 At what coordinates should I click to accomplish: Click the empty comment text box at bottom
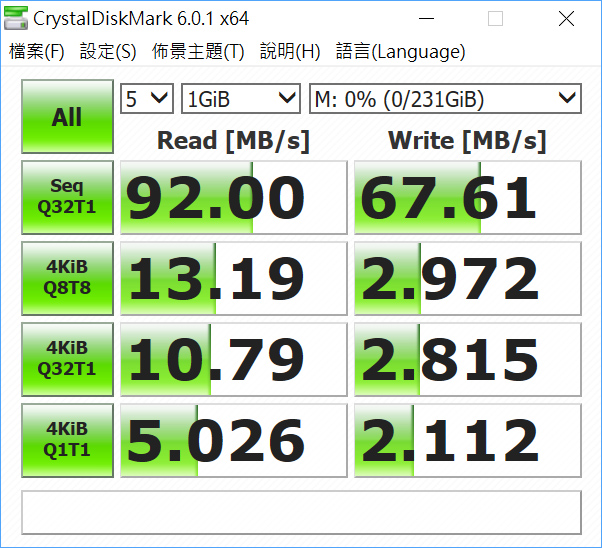[x=301, y=512]
